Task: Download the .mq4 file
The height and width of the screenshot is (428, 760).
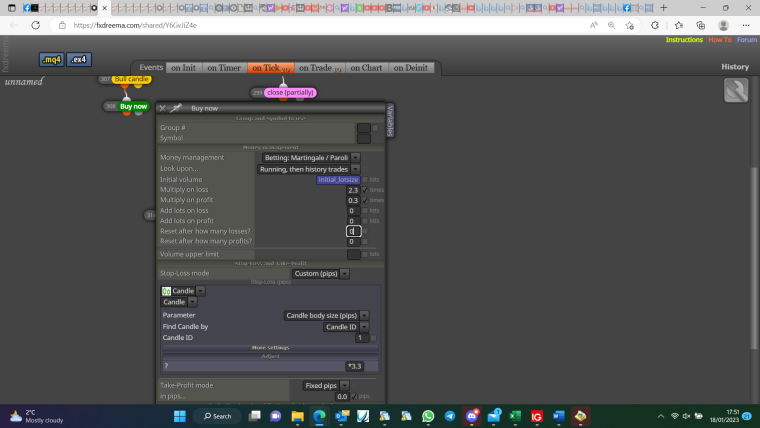Action: [x=51, y=60]
